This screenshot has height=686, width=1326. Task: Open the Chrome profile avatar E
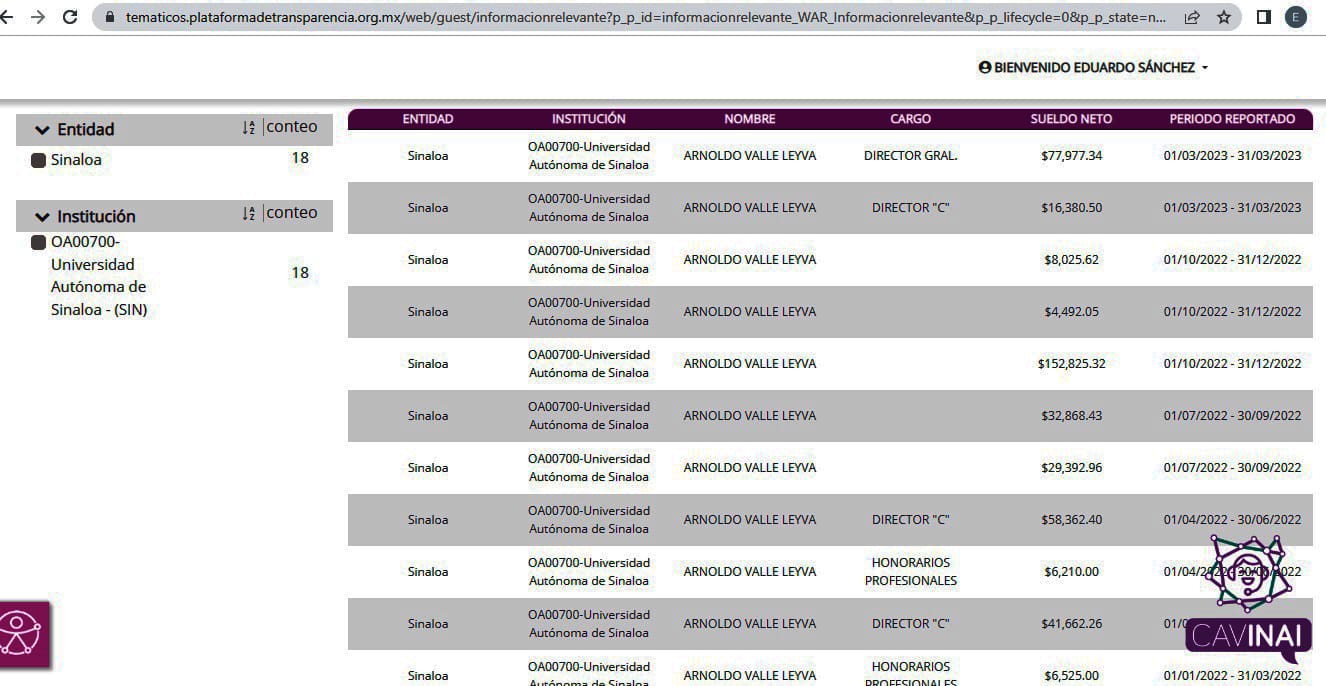click(1296, 17)
